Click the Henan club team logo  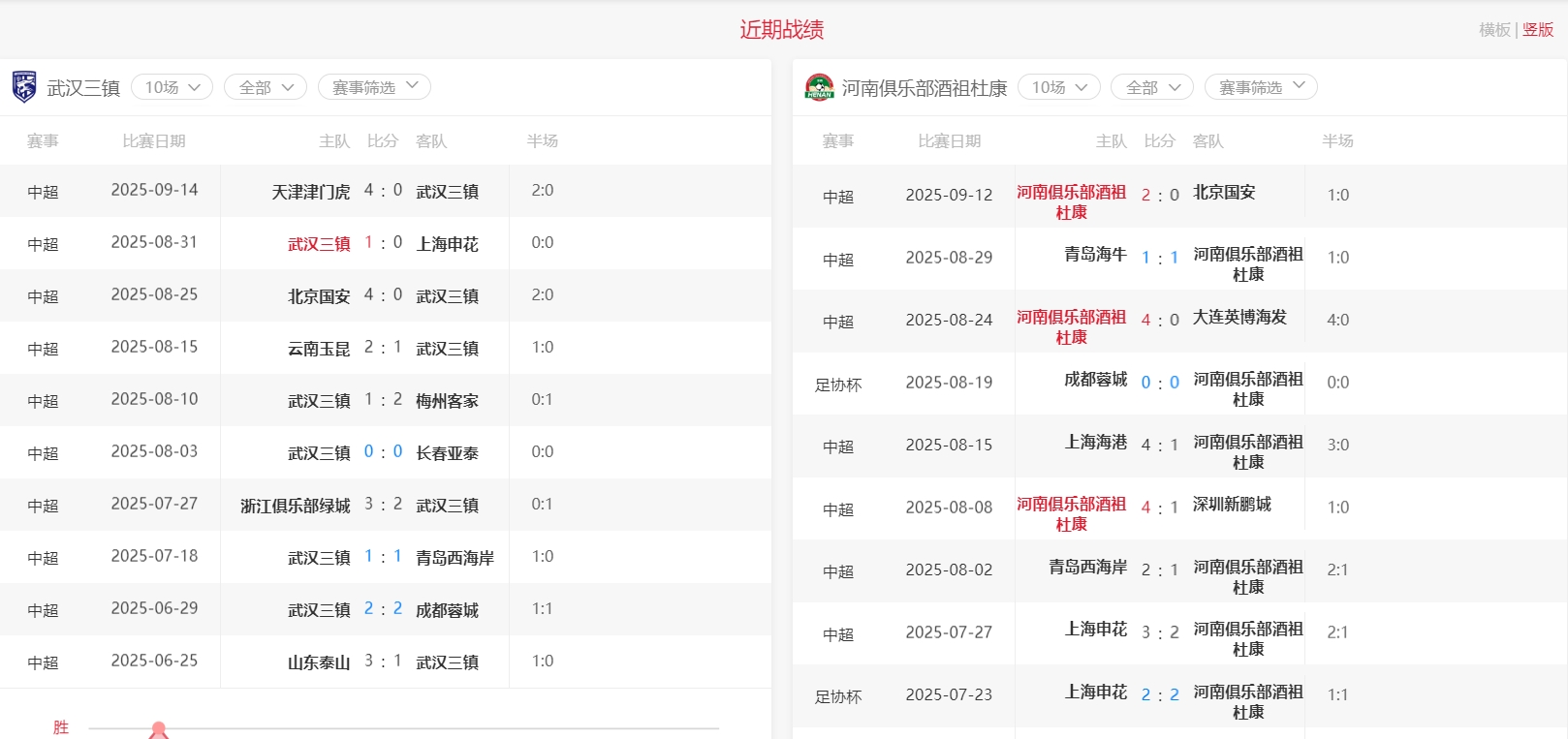point(819,88)
